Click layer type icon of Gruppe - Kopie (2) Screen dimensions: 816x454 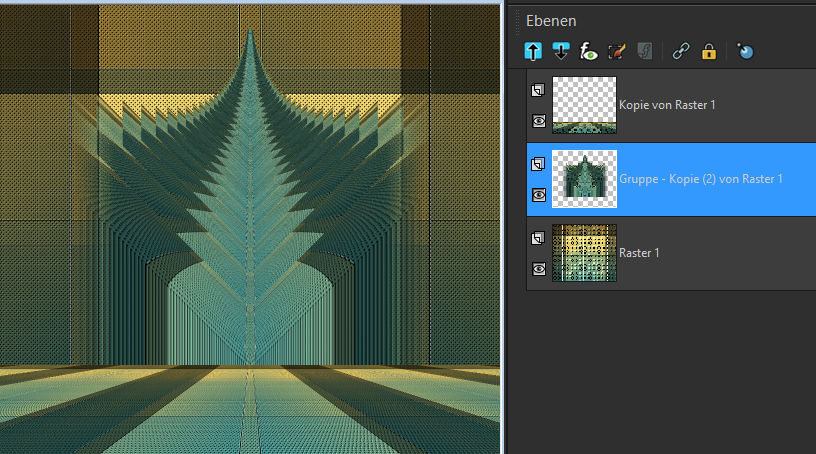pos(538,164)
